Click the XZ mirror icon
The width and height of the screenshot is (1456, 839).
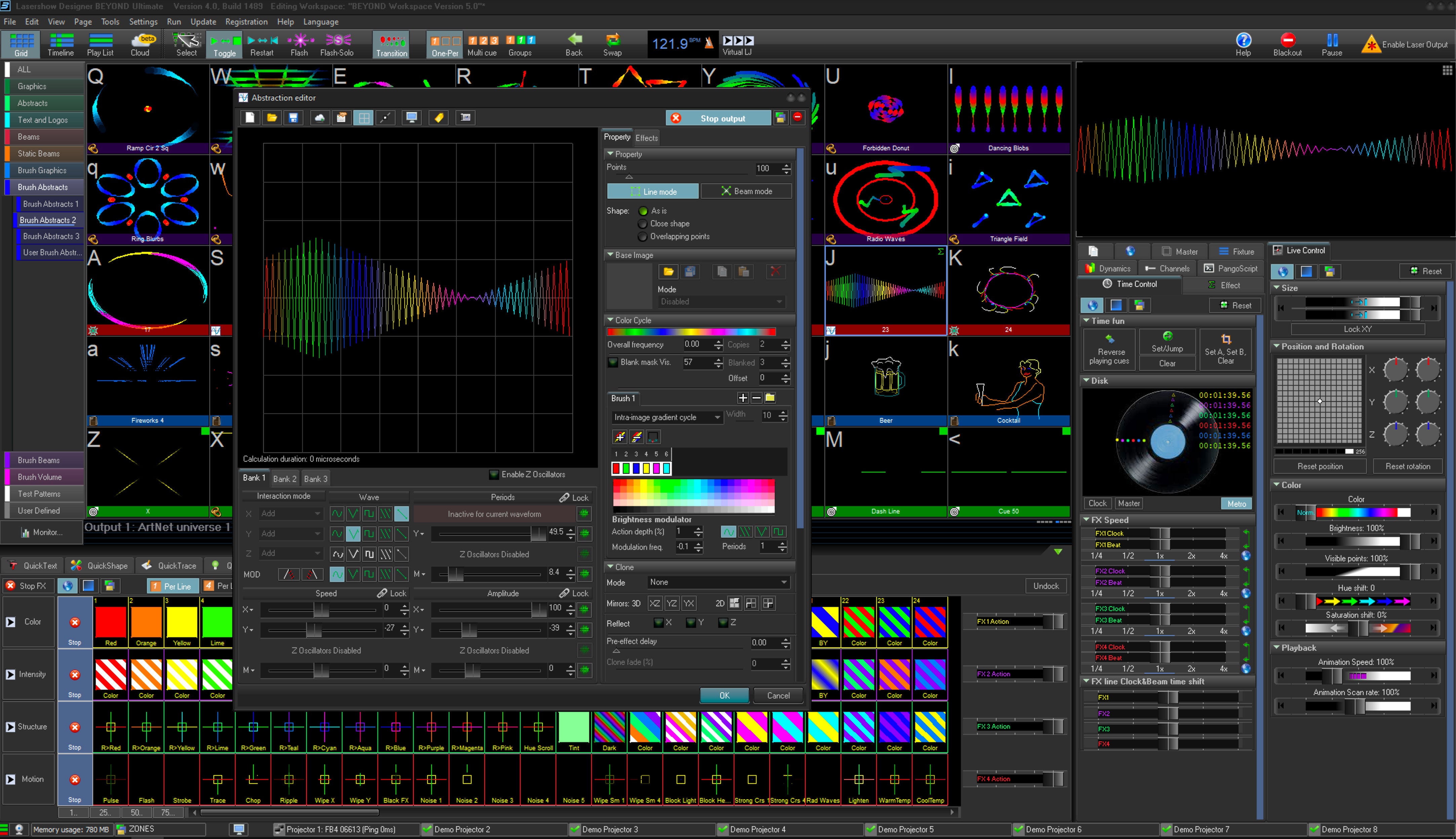click(655, 603)
